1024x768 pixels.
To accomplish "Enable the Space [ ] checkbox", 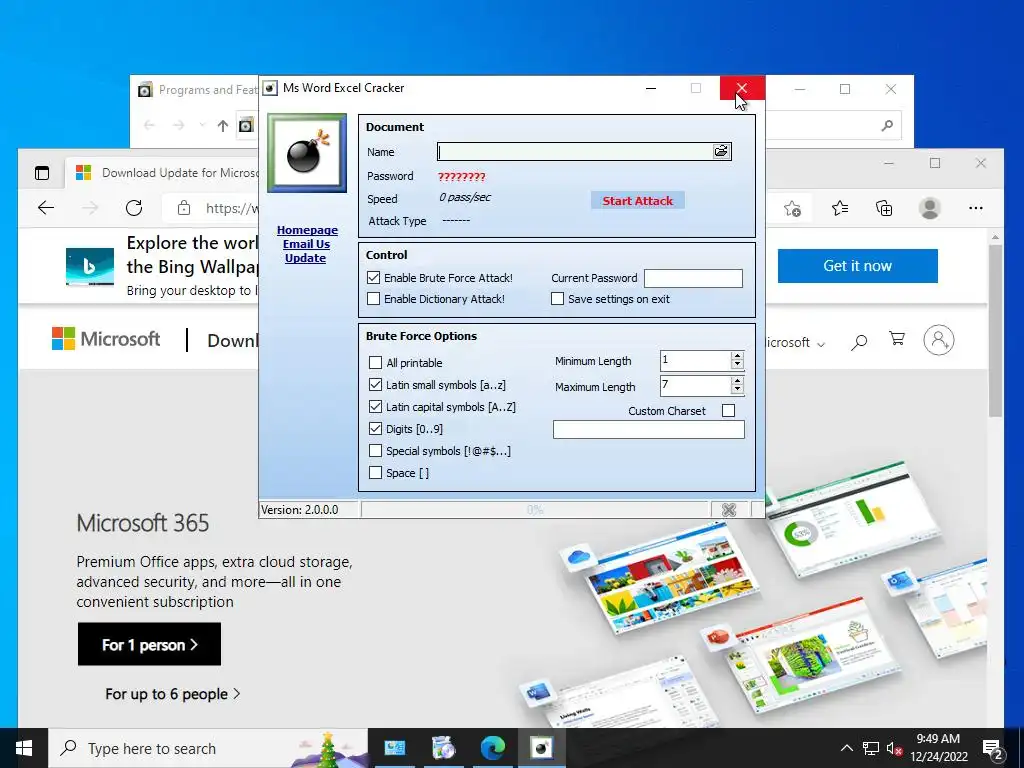I will [x=376, y=473].
